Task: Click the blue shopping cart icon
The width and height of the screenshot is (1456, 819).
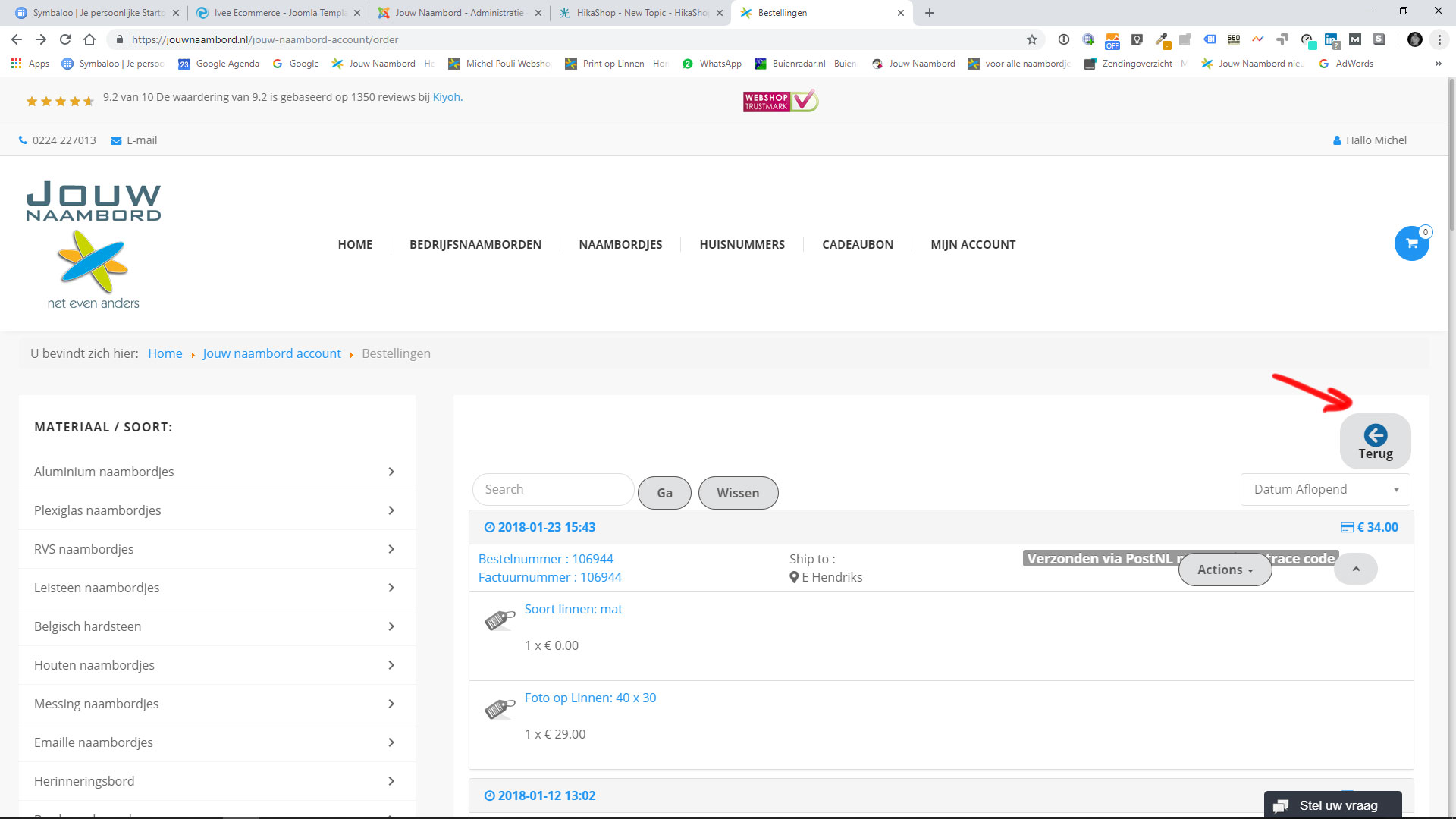Action: [x=1411, y=243]
